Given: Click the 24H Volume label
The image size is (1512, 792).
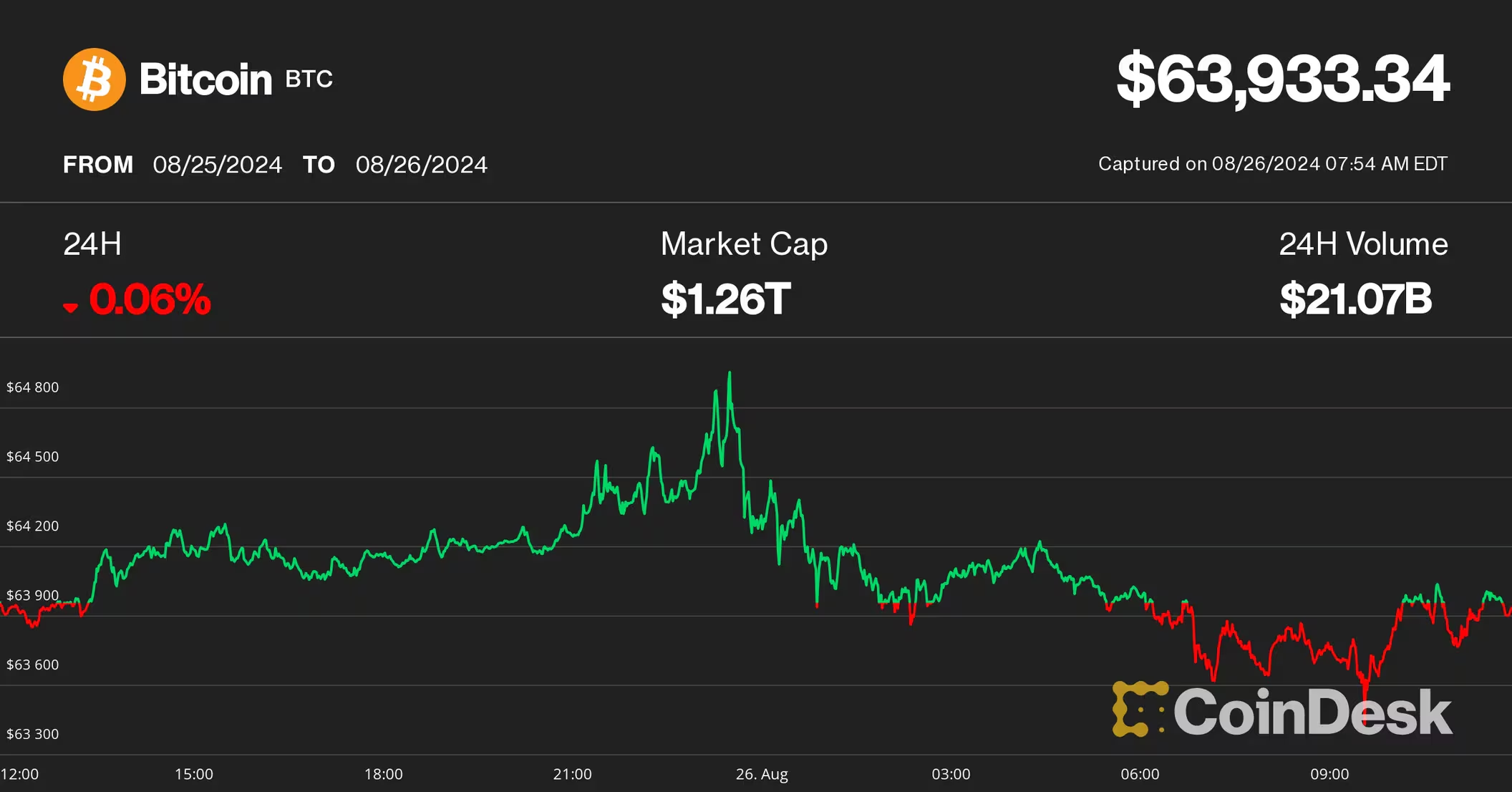Looking at the screenshot, I should click(x=1363, y=244).
